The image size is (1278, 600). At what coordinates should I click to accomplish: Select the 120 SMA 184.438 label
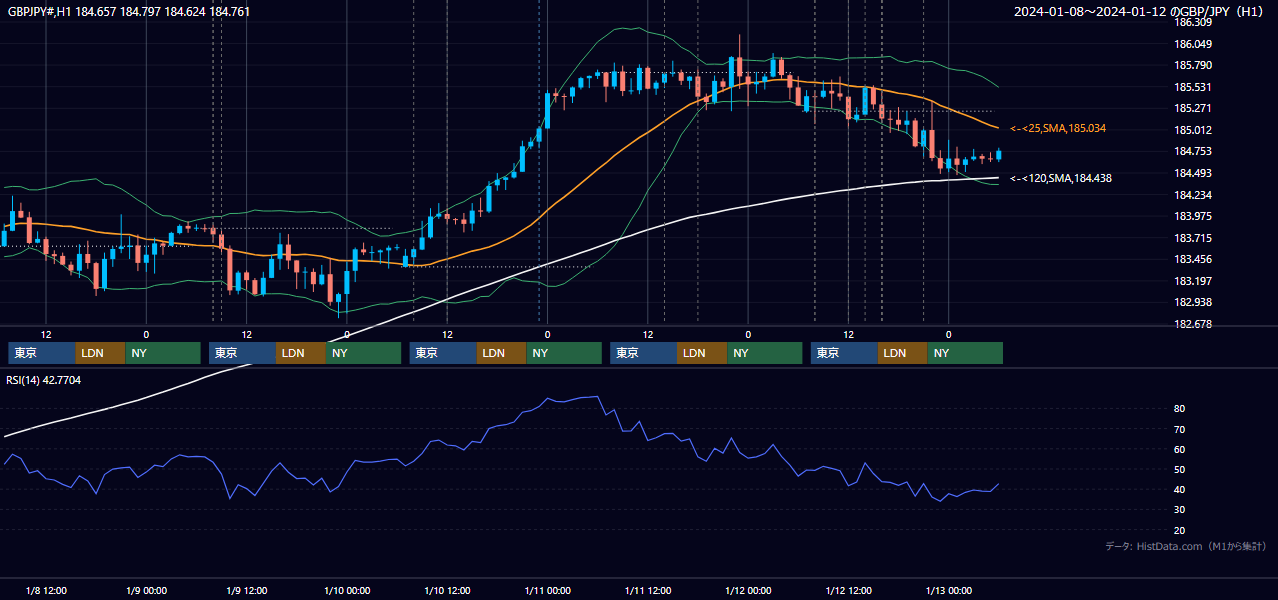tap(1060, 178)
